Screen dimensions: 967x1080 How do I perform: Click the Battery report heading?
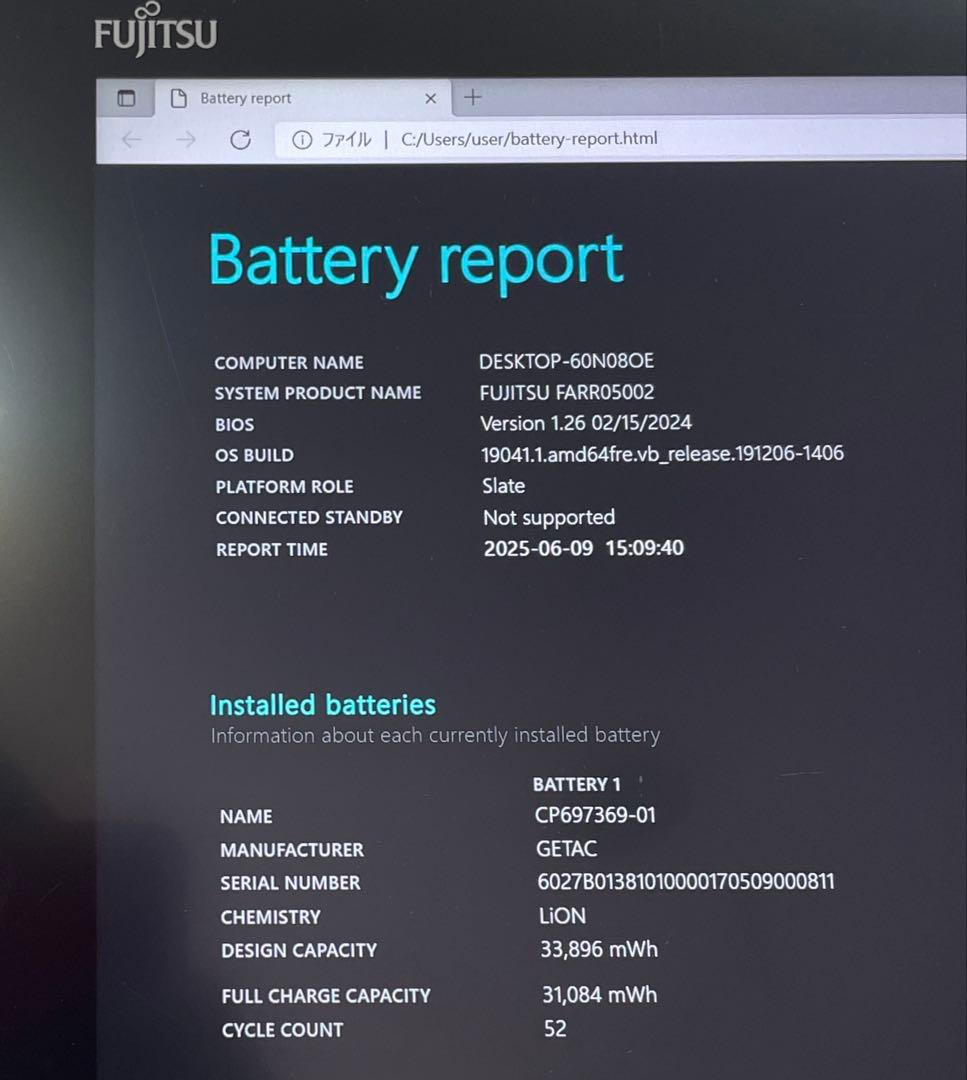click(416, 262)
